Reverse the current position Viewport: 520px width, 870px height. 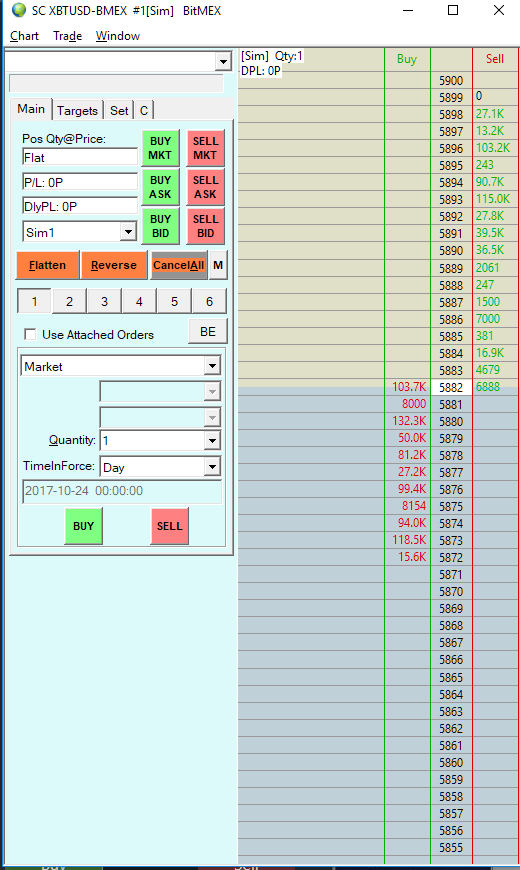(x=114, y=265)
